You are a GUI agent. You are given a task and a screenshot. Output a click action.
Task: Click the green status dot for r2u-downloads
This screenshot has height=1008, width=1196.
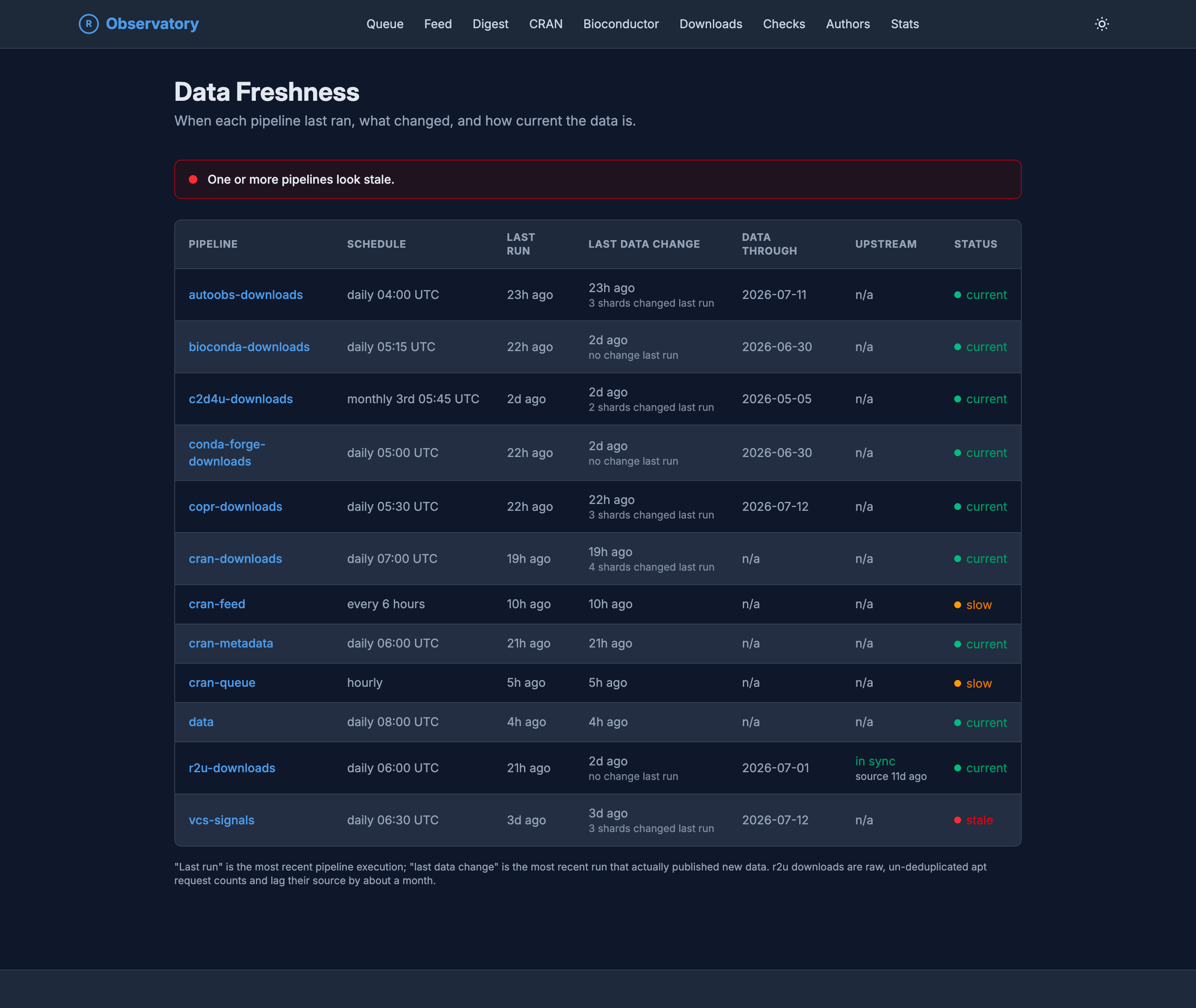(958, 768)
